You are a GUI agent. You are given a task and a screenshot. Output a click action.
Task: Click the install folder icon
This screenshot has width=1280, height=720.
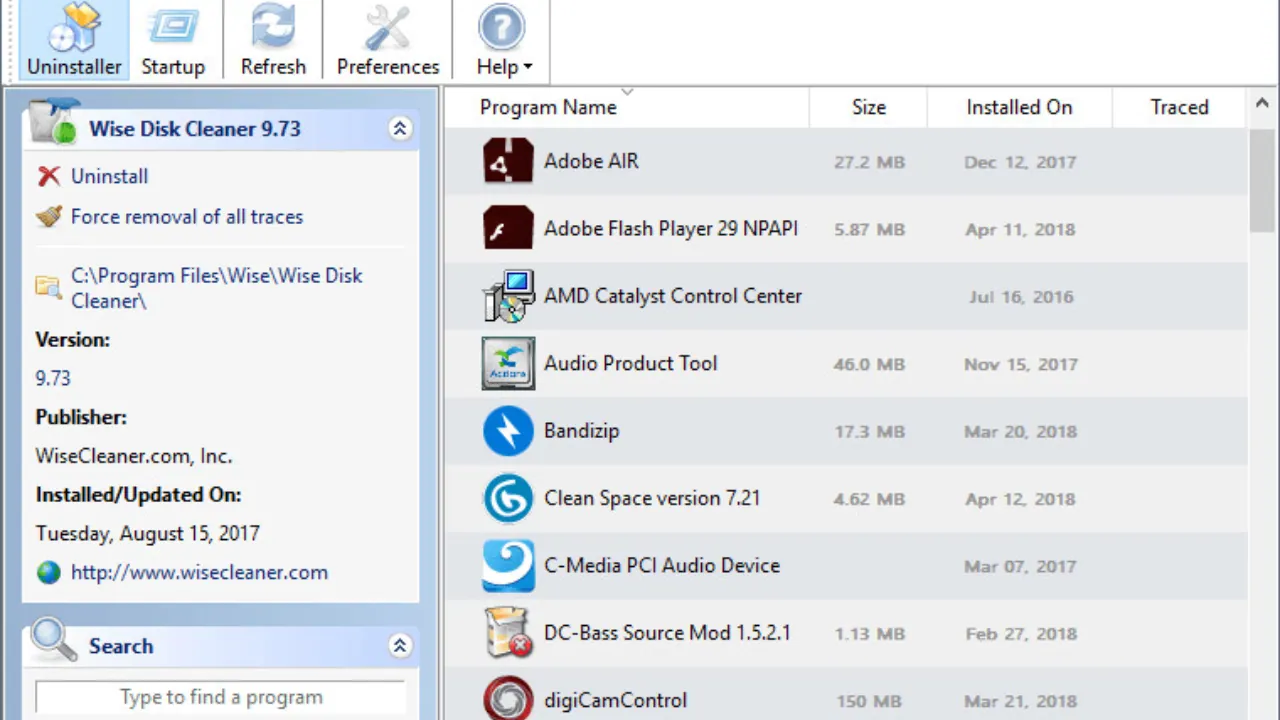coord(48,287)
